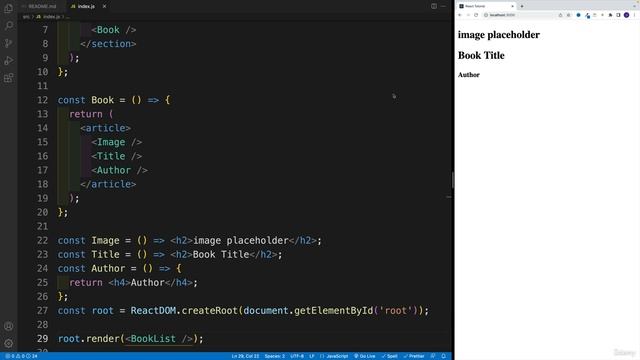640x360 pixels.
Task: Change LF end of line sequence
Action: (x=312, y=356)
